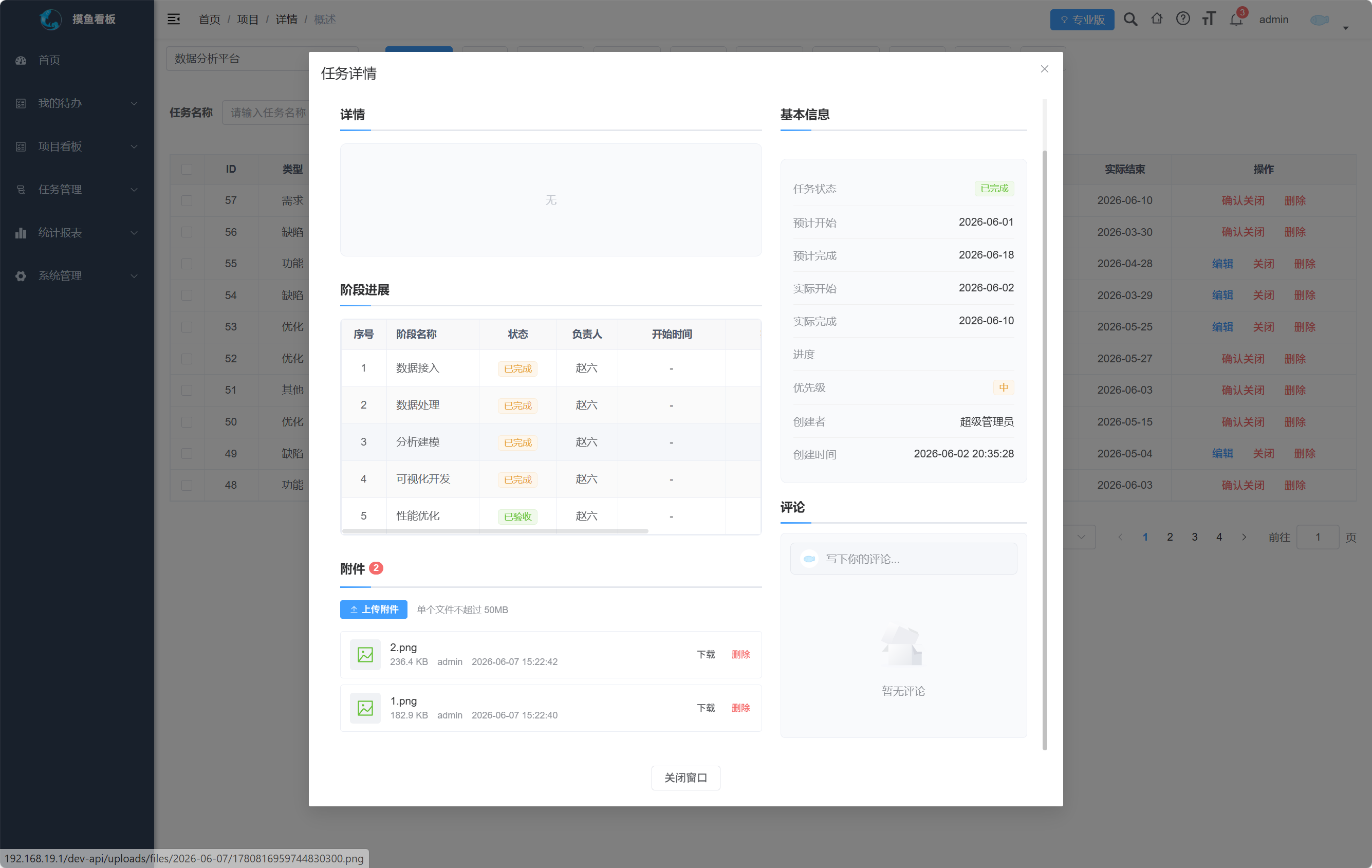This screenshot has width=1372, height=868.
Task: Click the attachment count badge 2
Action: pyautogui.click(x=376, y=568)
